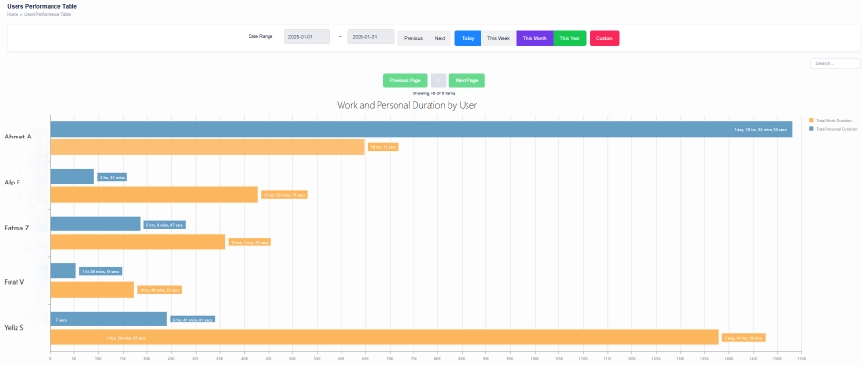Open the start date field 2025-01-01

pos(307,37)
